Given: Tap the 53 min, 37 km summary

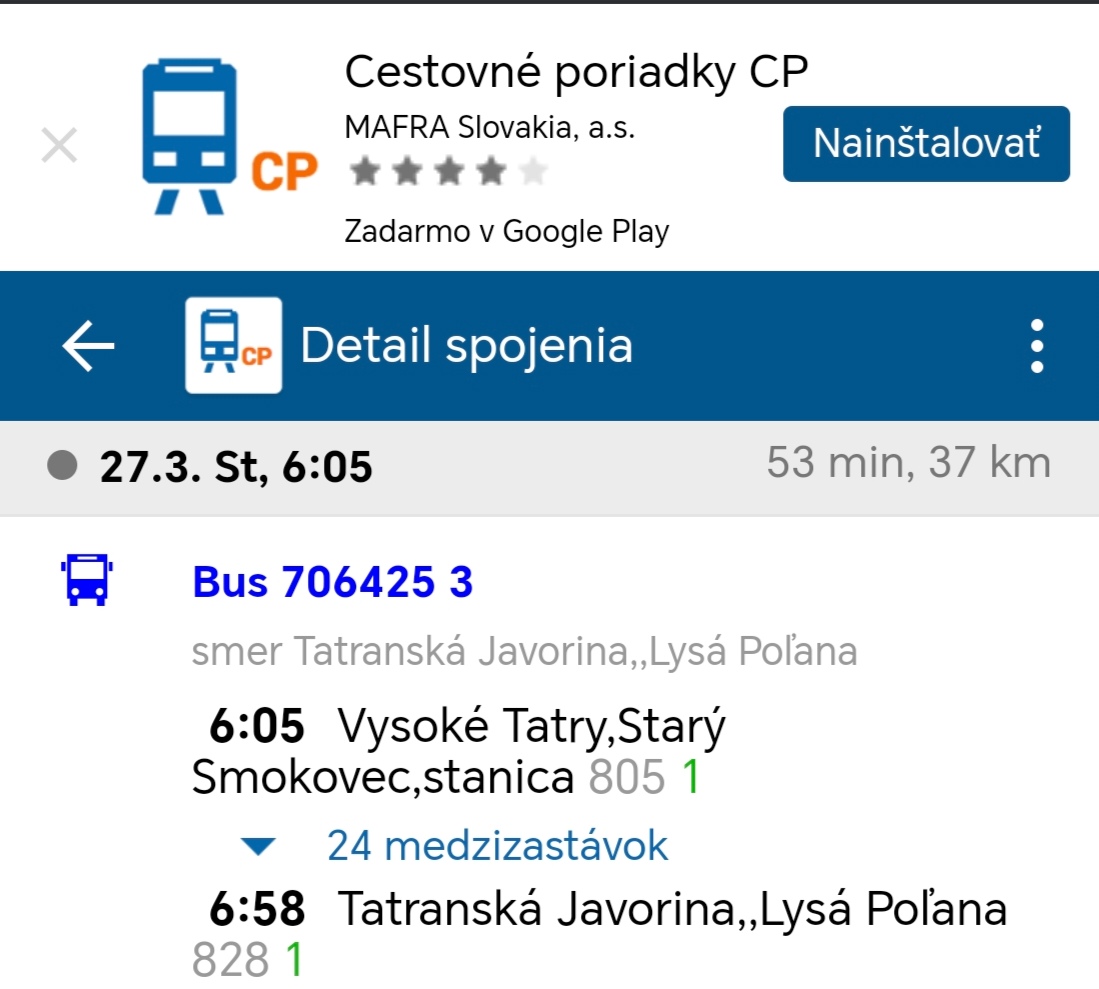Looking at the screenshot, I should tap(908, 463).
